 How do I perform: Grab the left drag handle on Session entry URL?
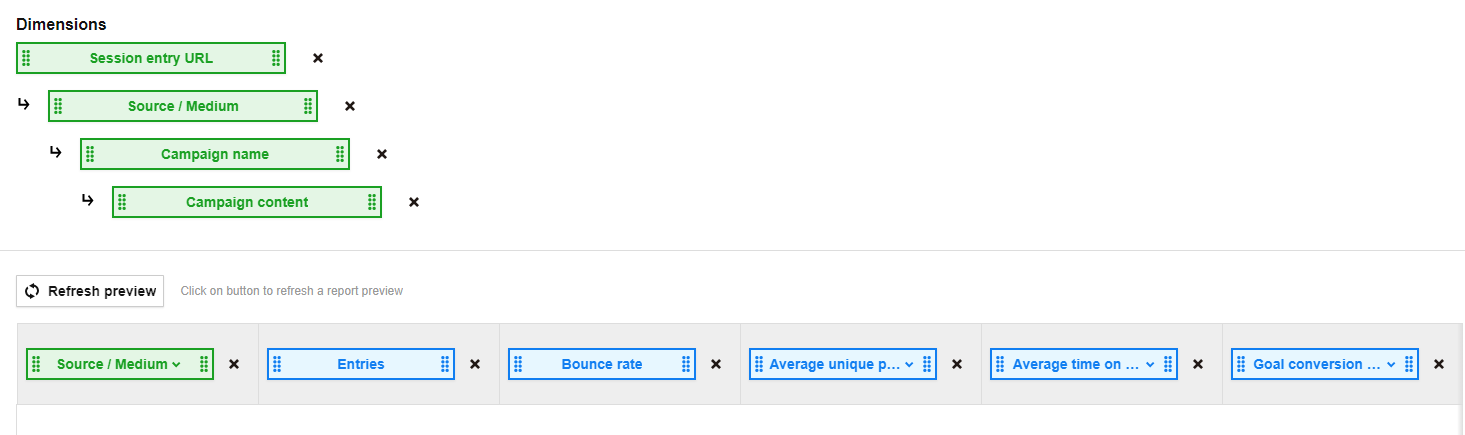26,58
